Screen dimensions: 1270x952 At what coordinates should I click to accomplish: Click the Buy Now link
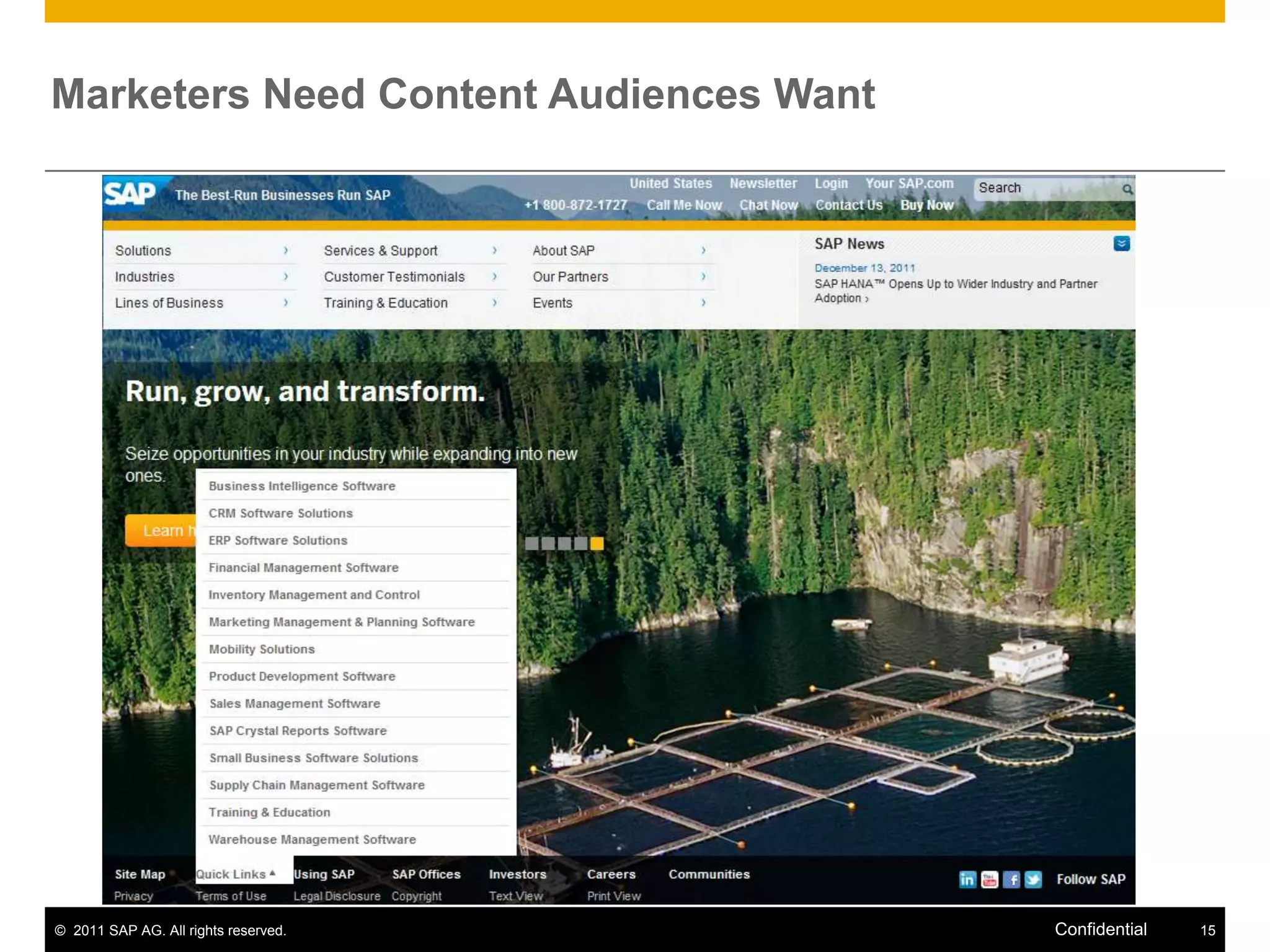[x=927, y=206]
